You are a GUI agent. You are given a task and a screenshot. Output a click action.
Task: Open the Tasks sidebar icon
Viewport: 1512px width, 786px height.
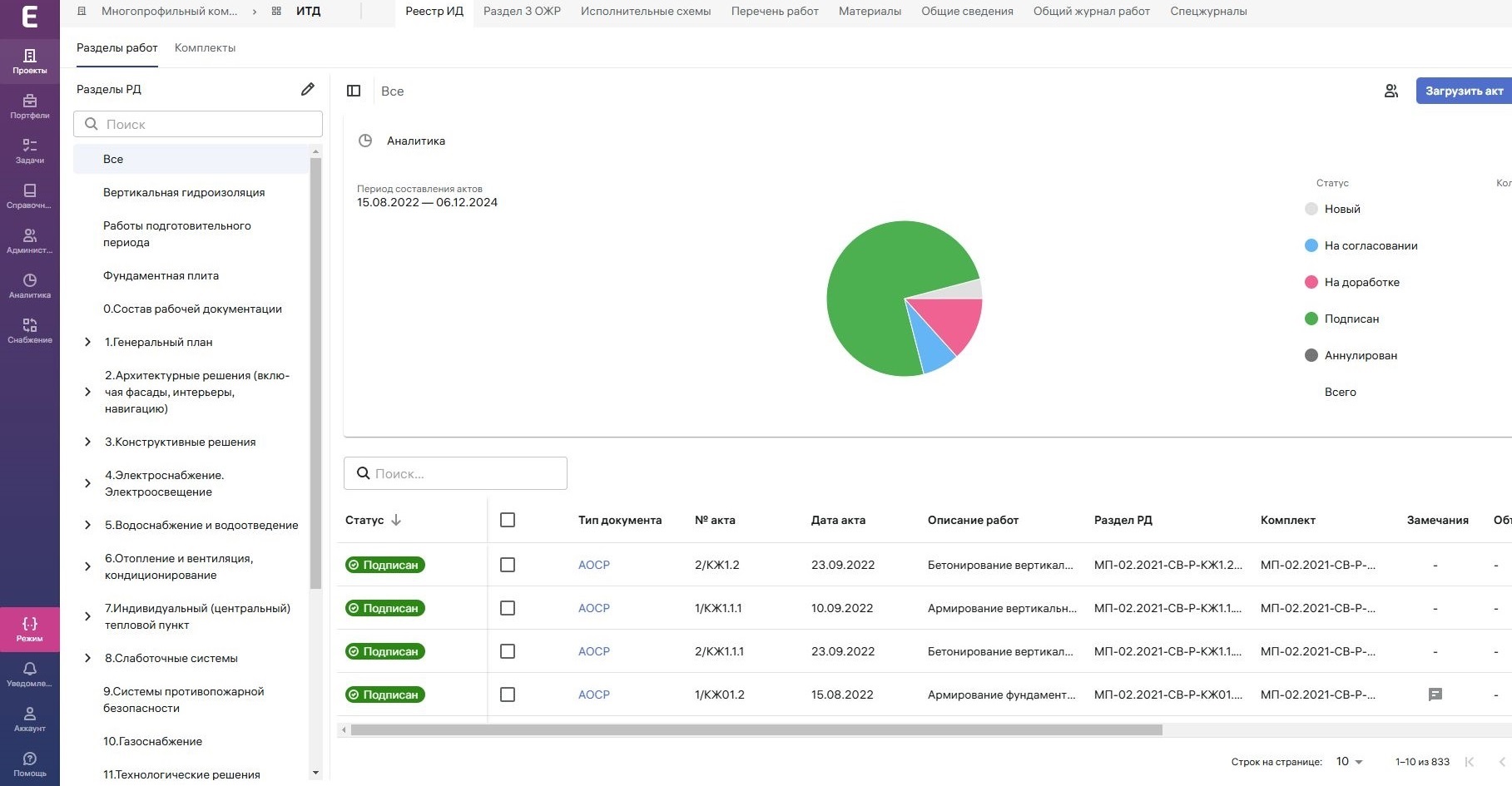click(x=30, y=151)
